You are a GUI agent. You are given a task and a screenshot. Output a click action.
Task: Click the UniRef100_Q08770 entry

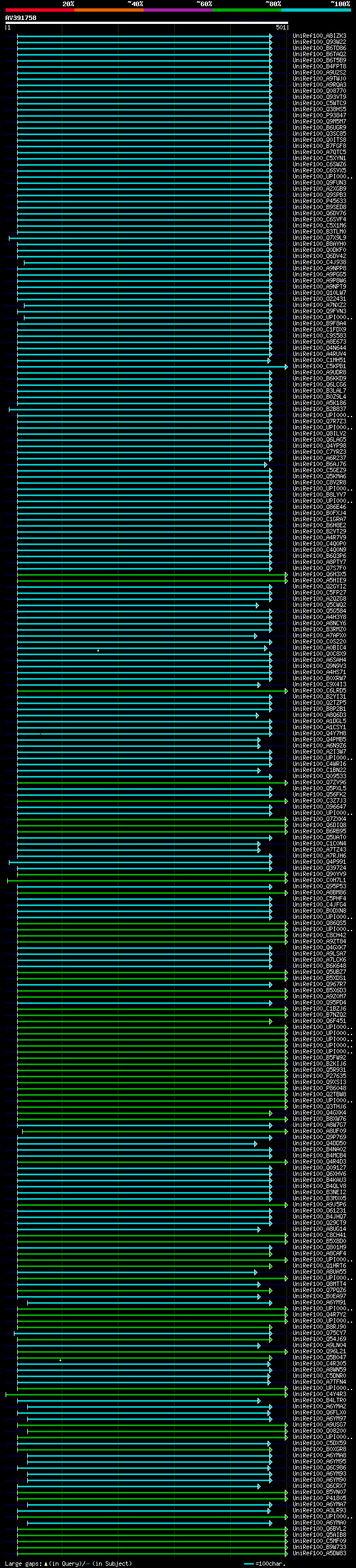point(319,91)
